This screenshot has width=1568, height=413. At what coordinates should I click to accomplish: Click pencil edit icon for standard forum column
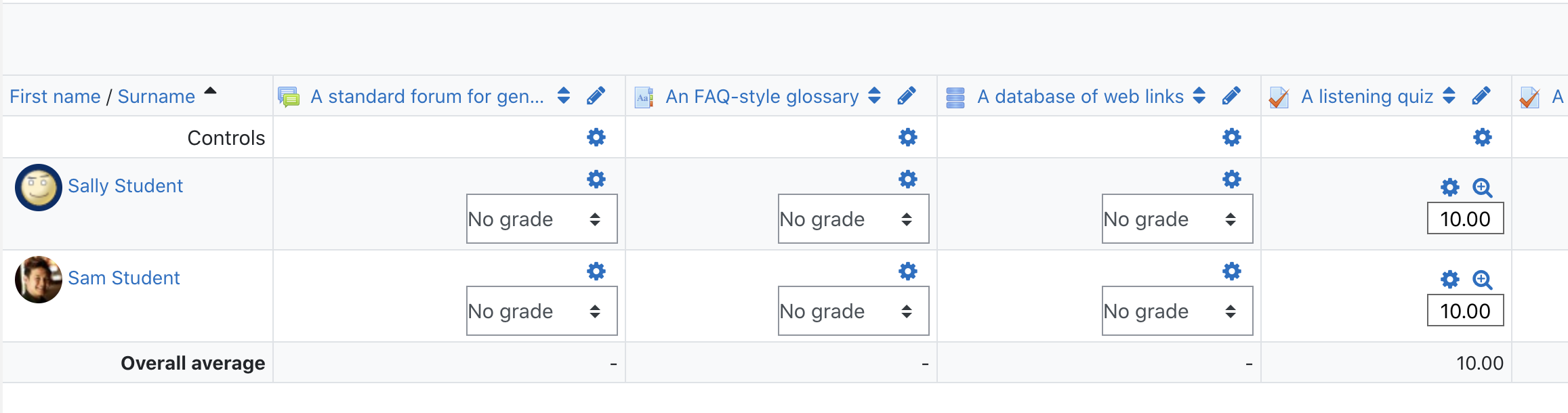596,96
